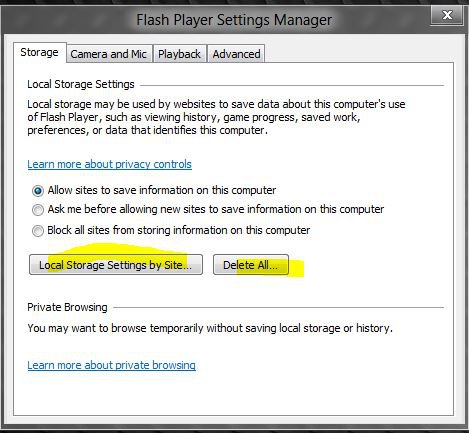Click the Flash Player Settings Manager title bar
The image size is (469, 433).
[x=234, y=20]
